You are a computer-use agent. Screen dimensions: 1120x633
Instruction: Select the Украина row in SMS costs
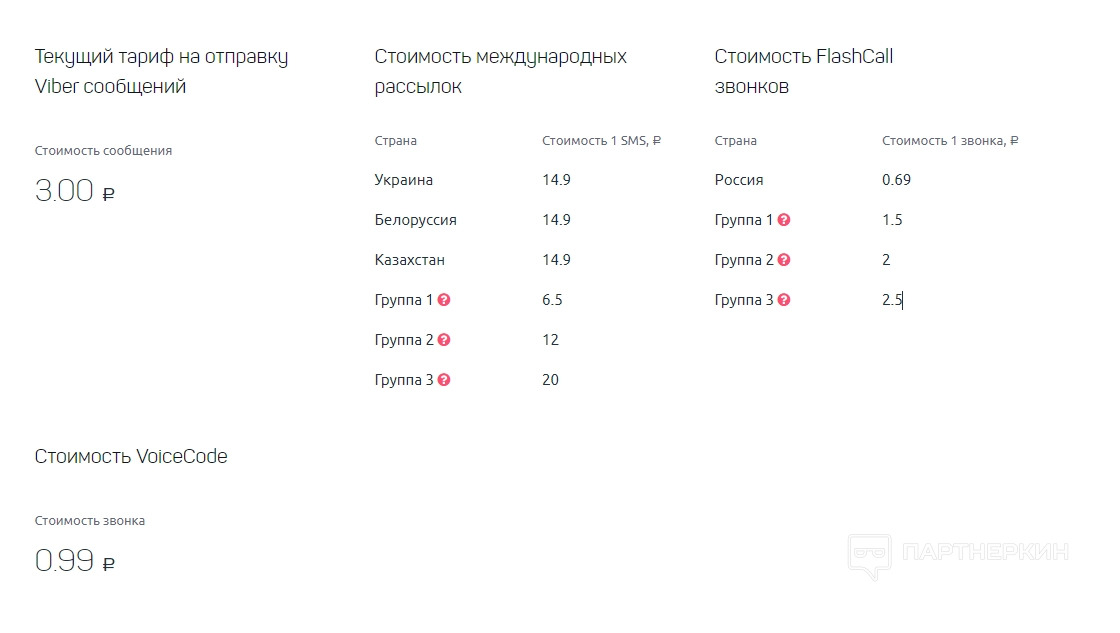[x=404, y=180]
